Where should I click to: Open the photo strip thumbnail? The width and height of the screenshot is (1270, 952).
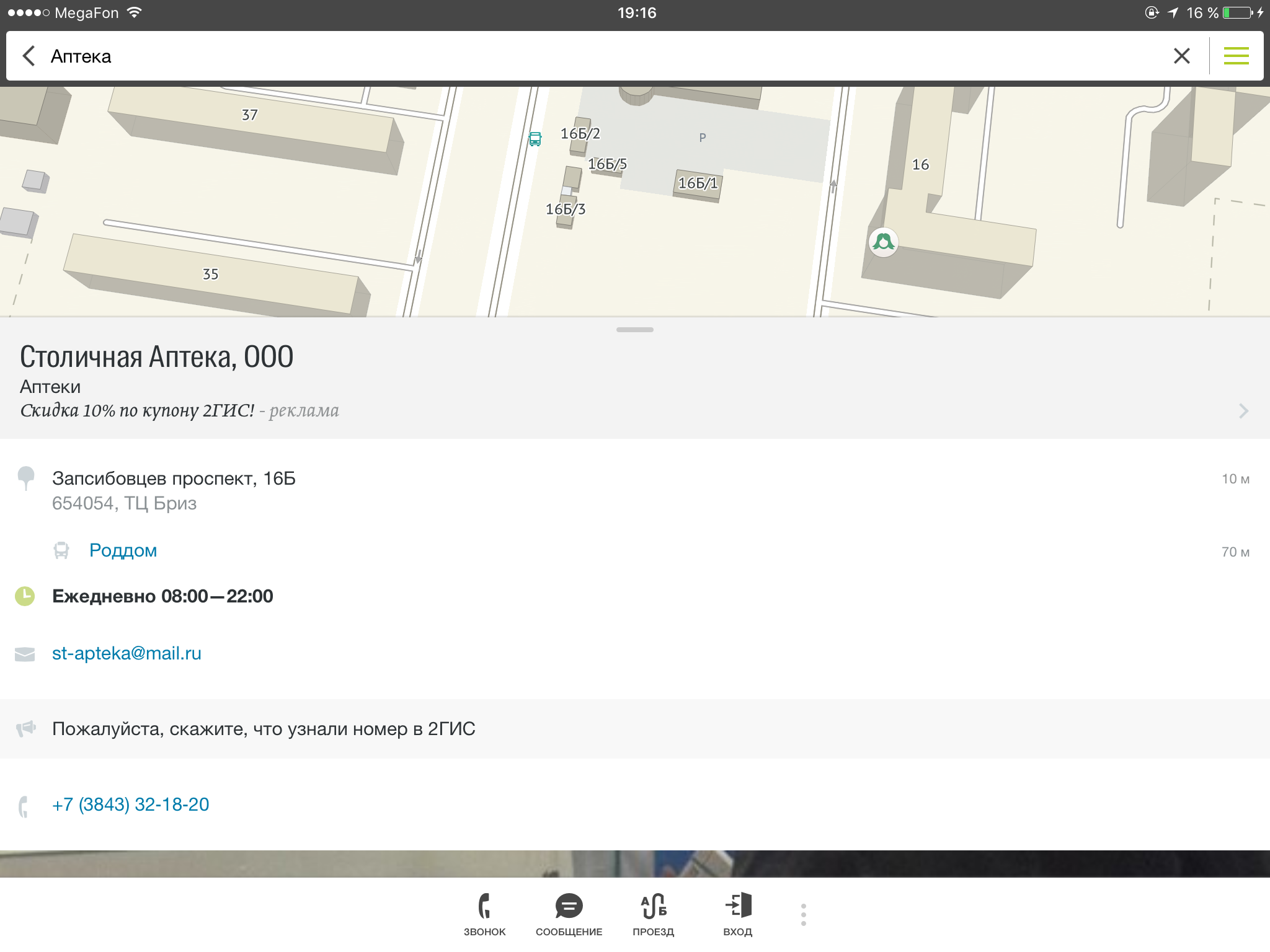coord(635,863)
